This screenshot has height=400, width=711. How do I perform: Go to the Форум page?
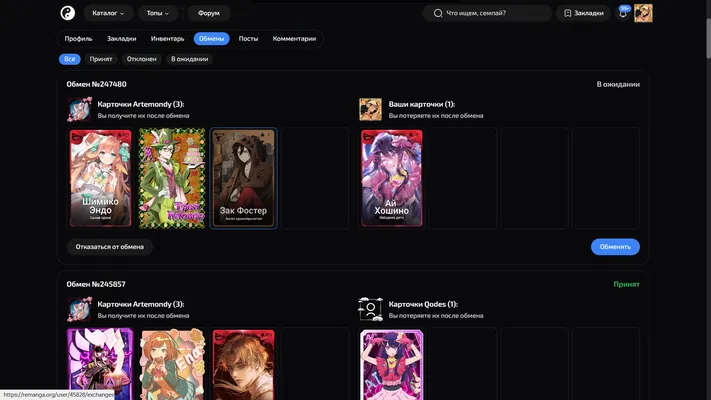pos(209,13)
